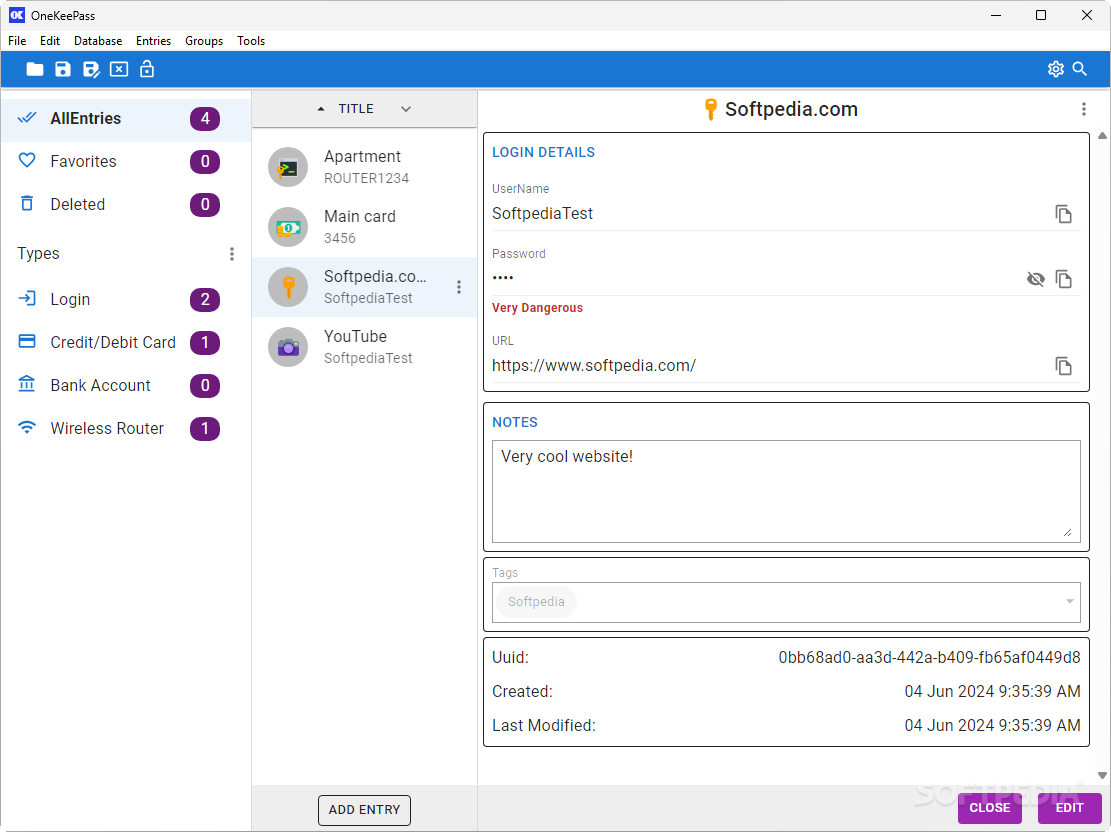
Task: Open the Tools menu
Action: [251, 41]
